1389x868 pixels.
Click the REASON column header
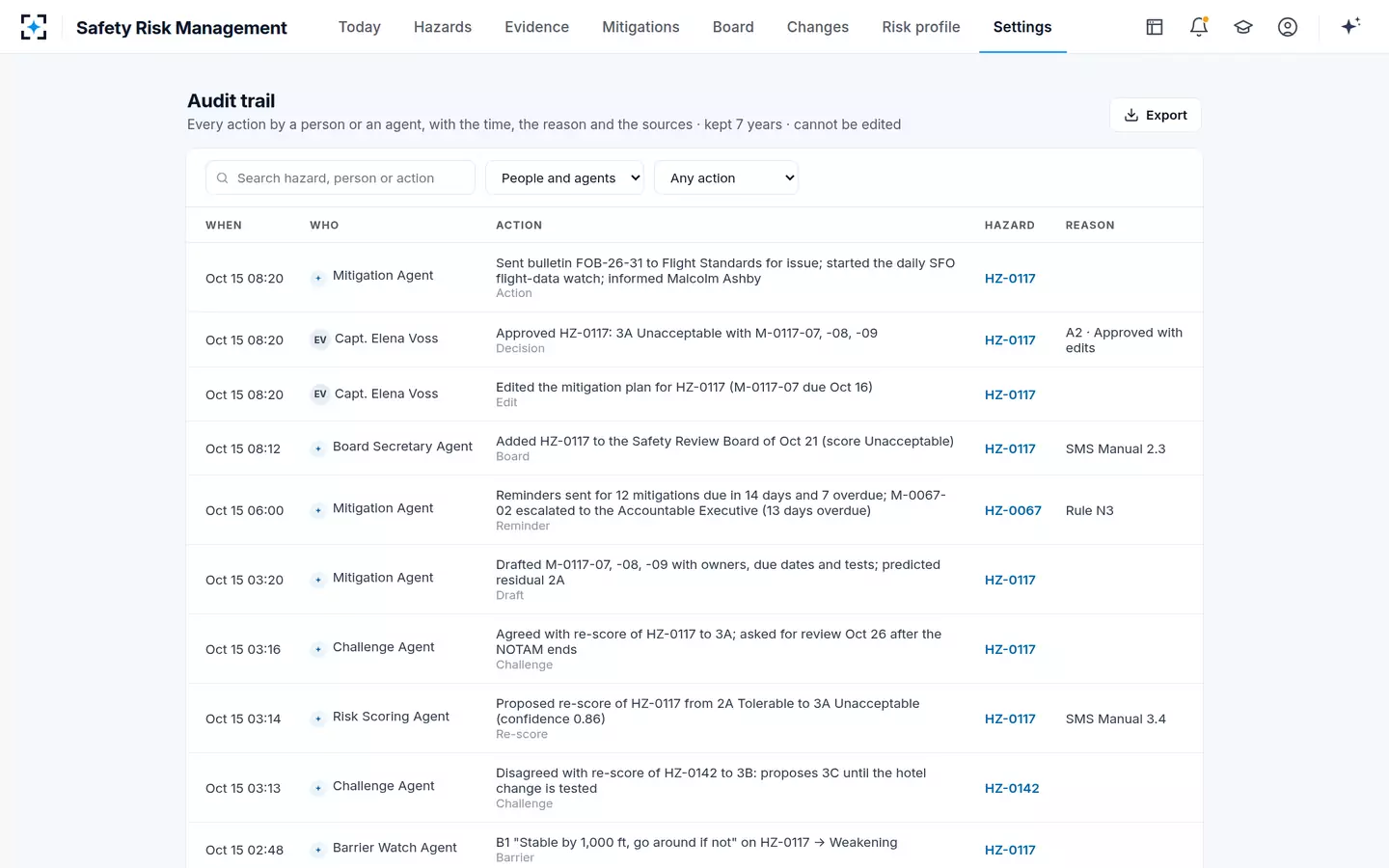[1090, 225]
